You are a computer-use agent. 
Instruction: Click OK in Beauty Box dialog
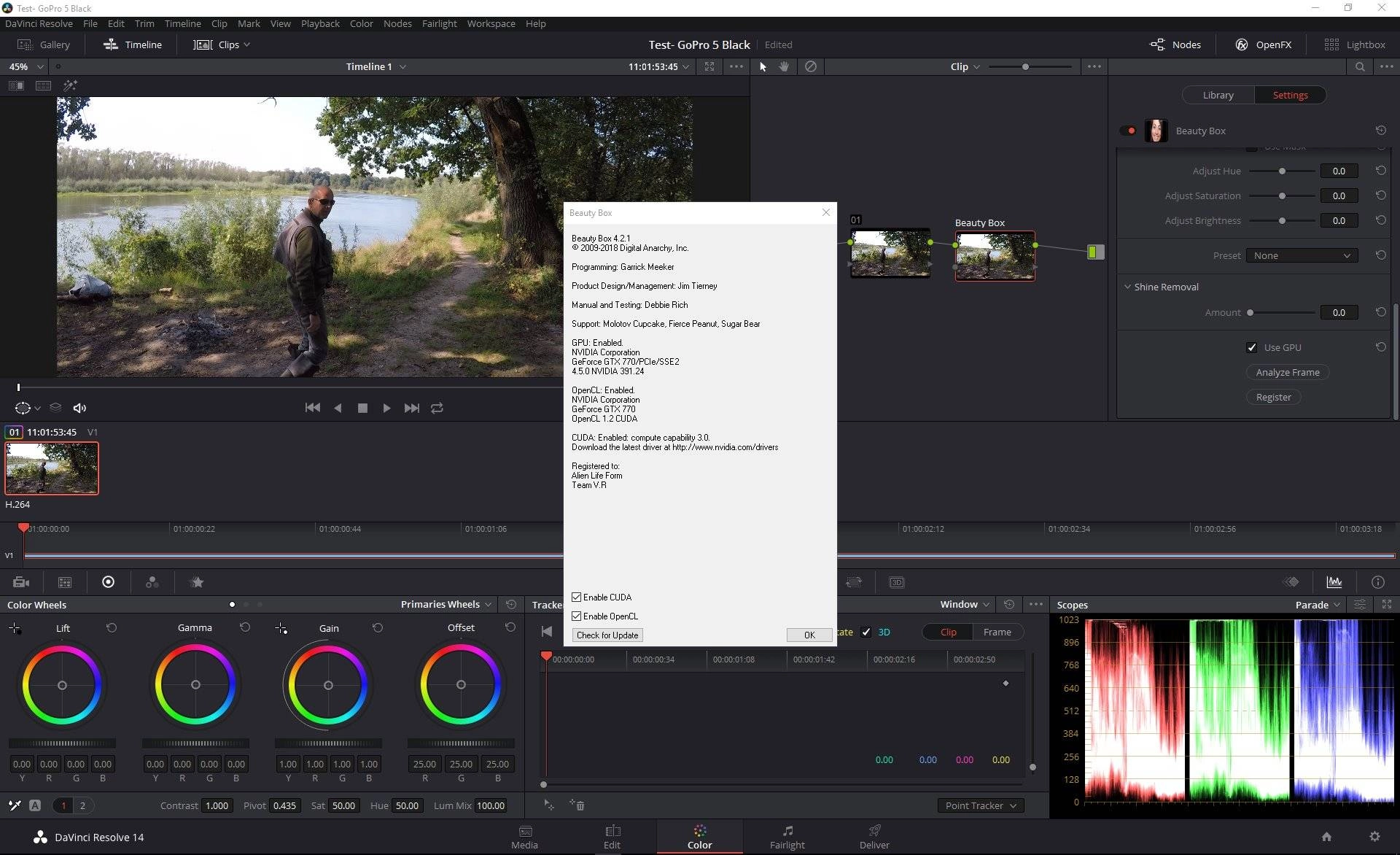pos(809,635)
